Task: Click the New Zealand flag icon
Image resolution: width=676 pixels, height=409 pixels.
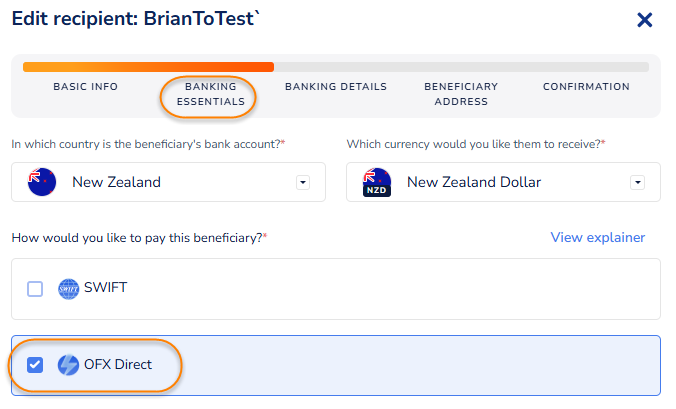Action: 43,182
